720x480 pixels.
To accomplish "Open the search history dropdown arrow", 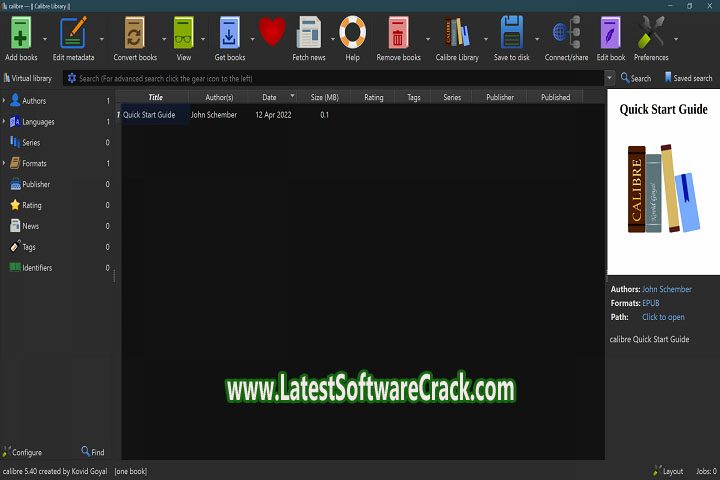I will (610, 78).
